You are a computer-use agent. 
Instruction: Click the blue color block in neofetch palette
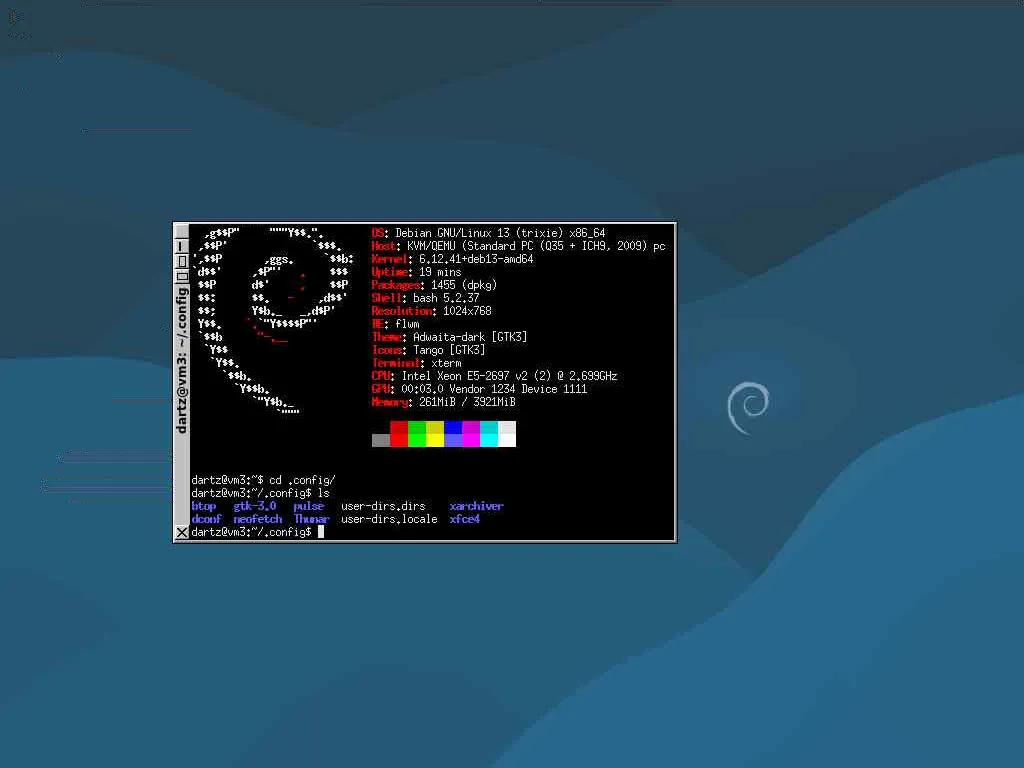point(453,434)
